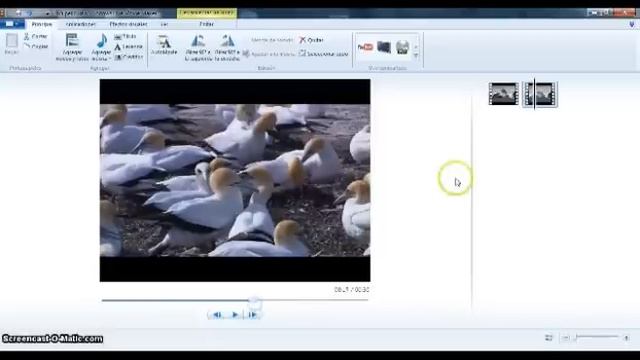Expand the share gallery down arrow
The height and width of the screenshot is (360, 640).
pos(416,56)
